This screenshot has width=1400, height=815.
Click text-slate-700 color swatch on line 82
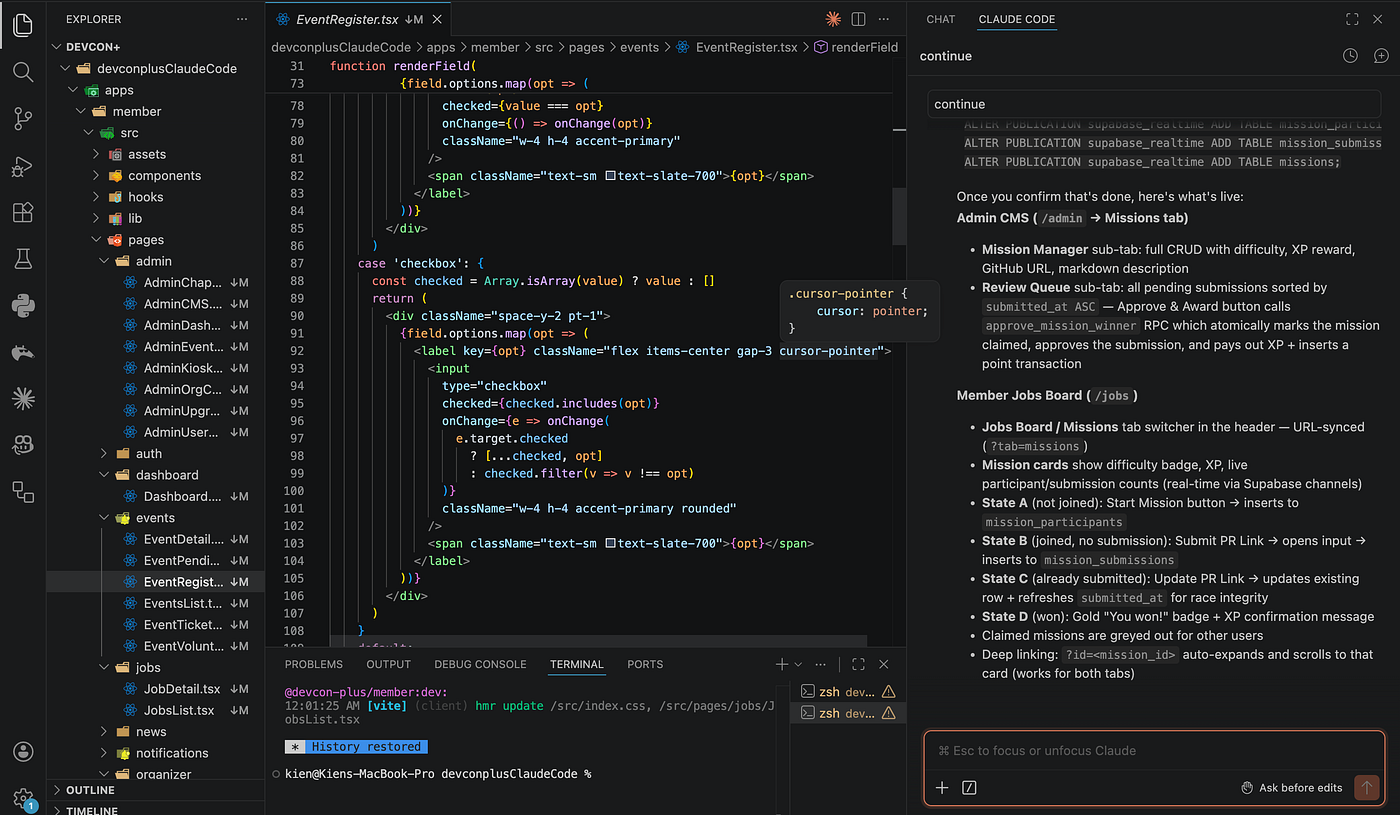[610, 176]
